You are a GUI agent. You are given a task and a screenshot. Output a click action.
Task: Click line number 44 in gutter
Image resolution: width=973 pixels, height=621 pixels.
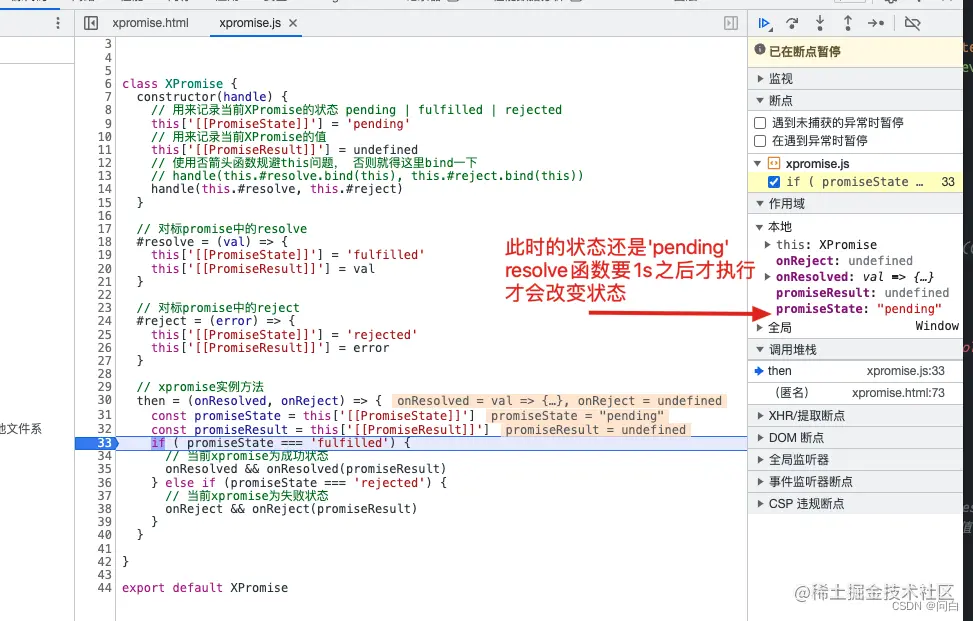point(104,588)
